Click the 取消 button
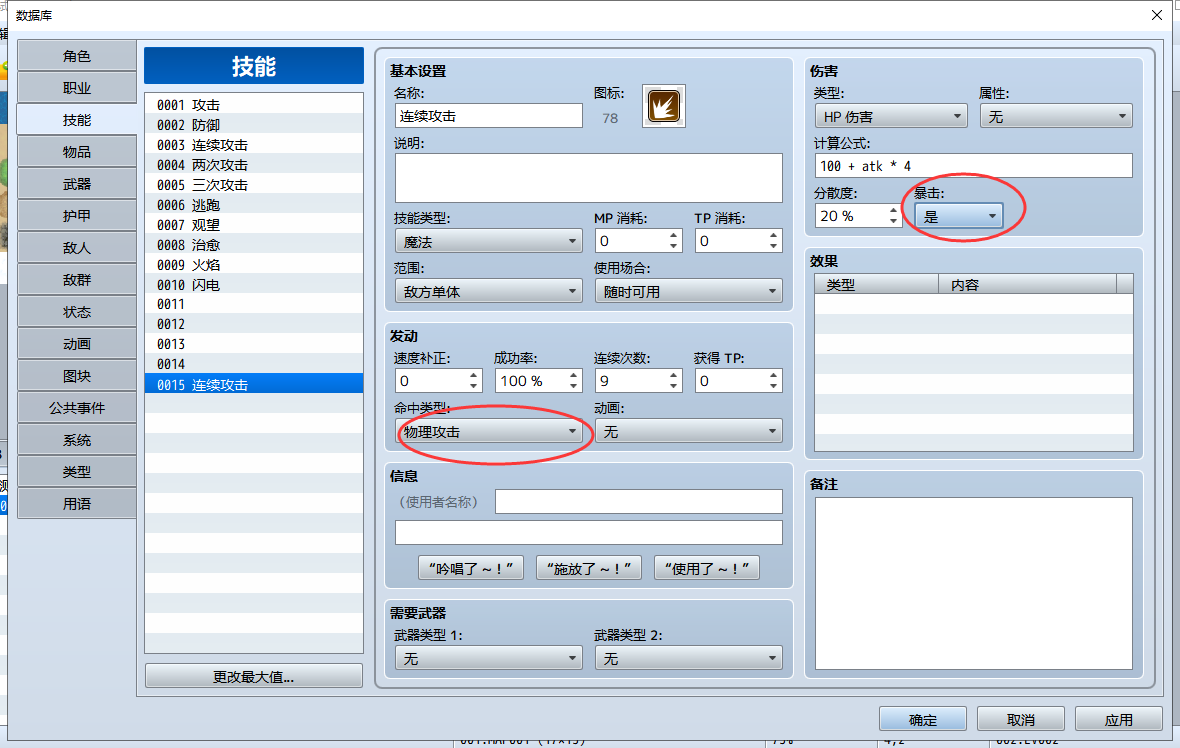Image resolution: width=1180 pixels, height=748 pixels. click(1020, 719)
